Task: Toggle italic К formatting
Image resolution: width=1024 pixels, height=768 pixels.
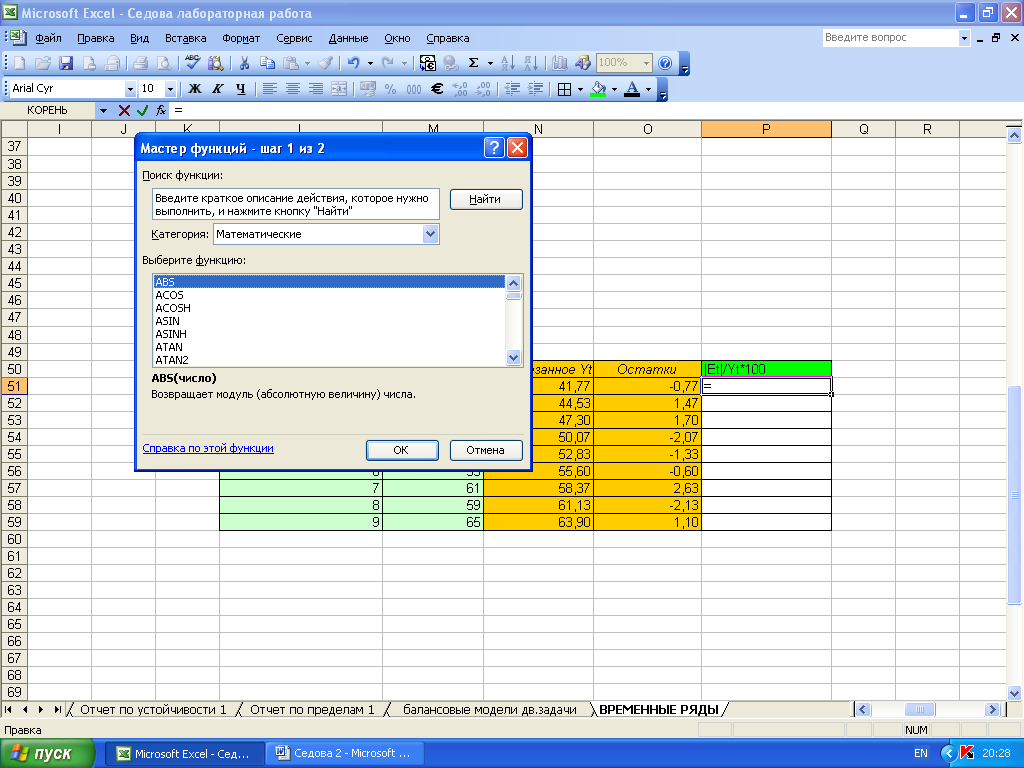Action: click(217, 89)
